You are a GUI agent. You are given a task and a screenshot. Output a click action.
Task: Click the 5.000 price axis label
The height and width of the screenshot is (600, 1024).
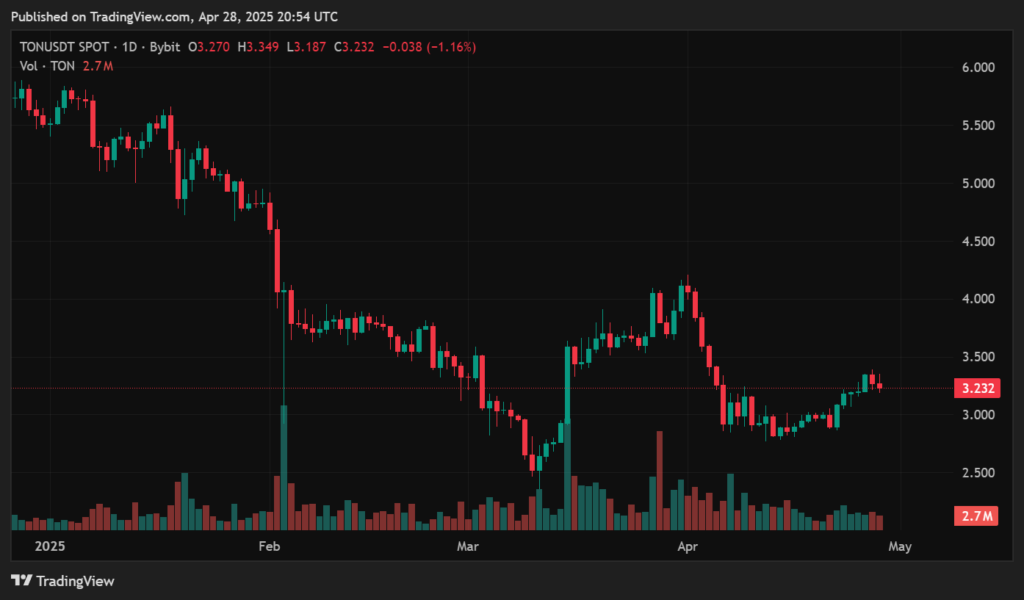(978, 183)
